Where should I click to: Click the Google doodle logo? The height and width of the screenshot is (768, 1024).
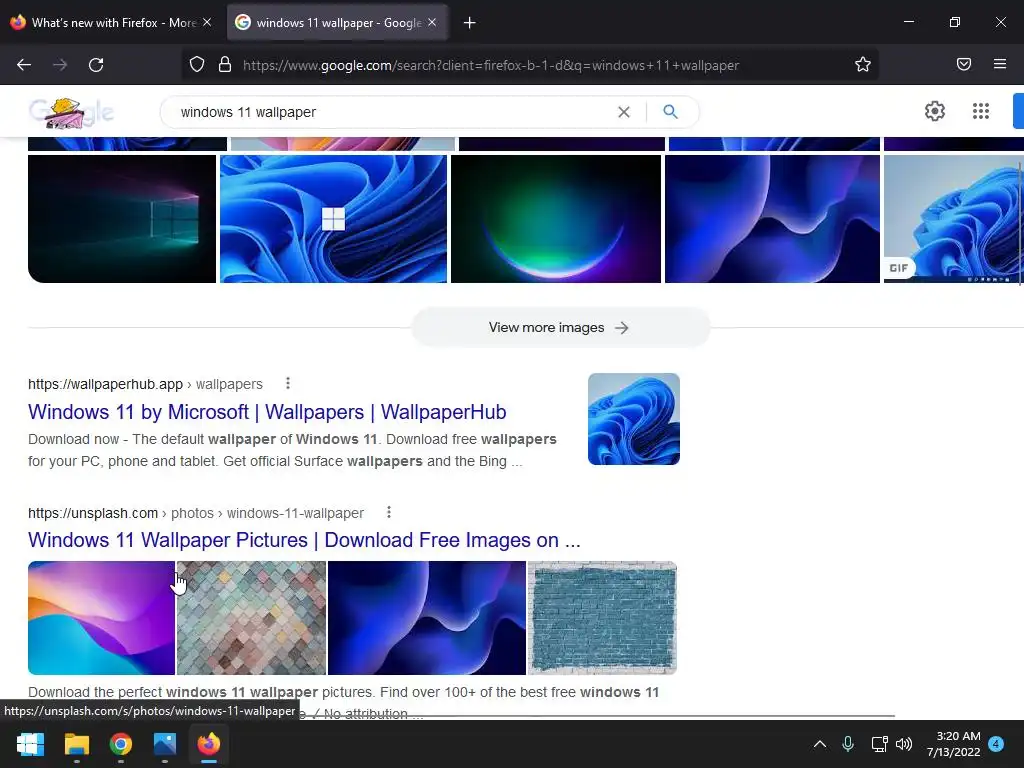[x=71, y=112]
